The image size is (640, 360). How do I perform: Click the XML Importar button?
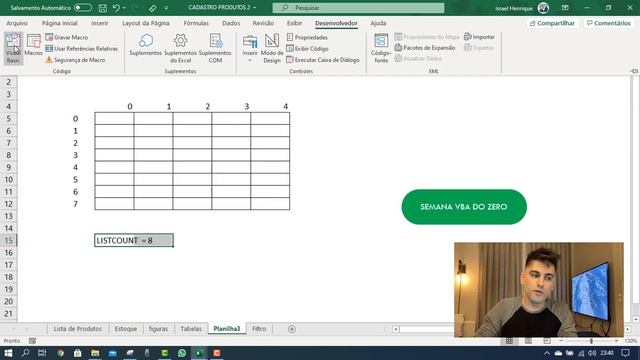click(480, 37)
